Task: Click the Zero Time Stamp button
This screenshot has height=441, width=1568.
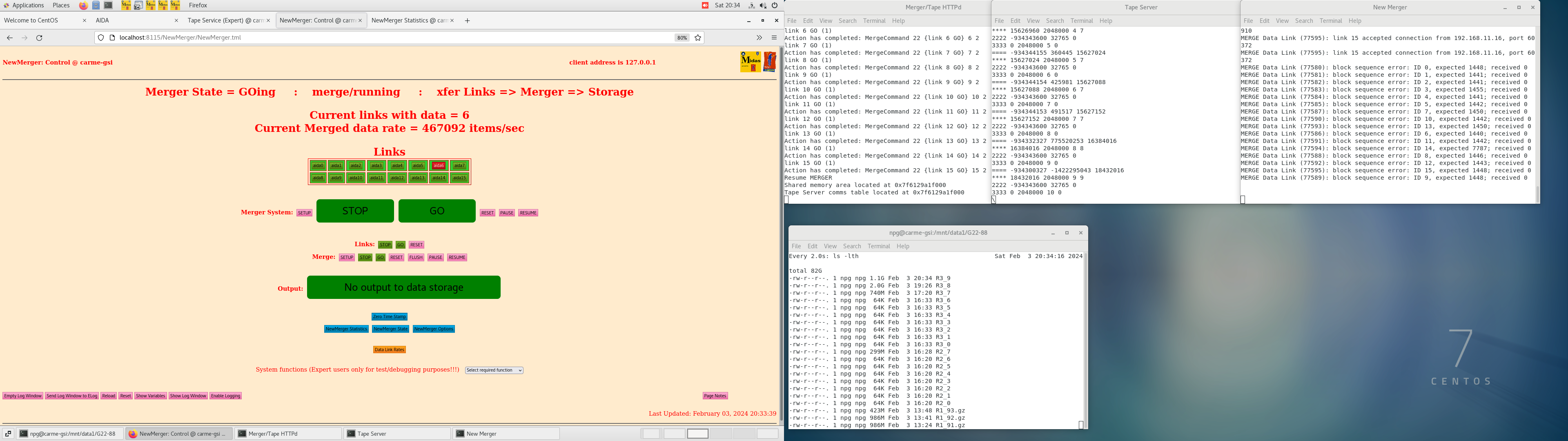Action: coord(390,317)
